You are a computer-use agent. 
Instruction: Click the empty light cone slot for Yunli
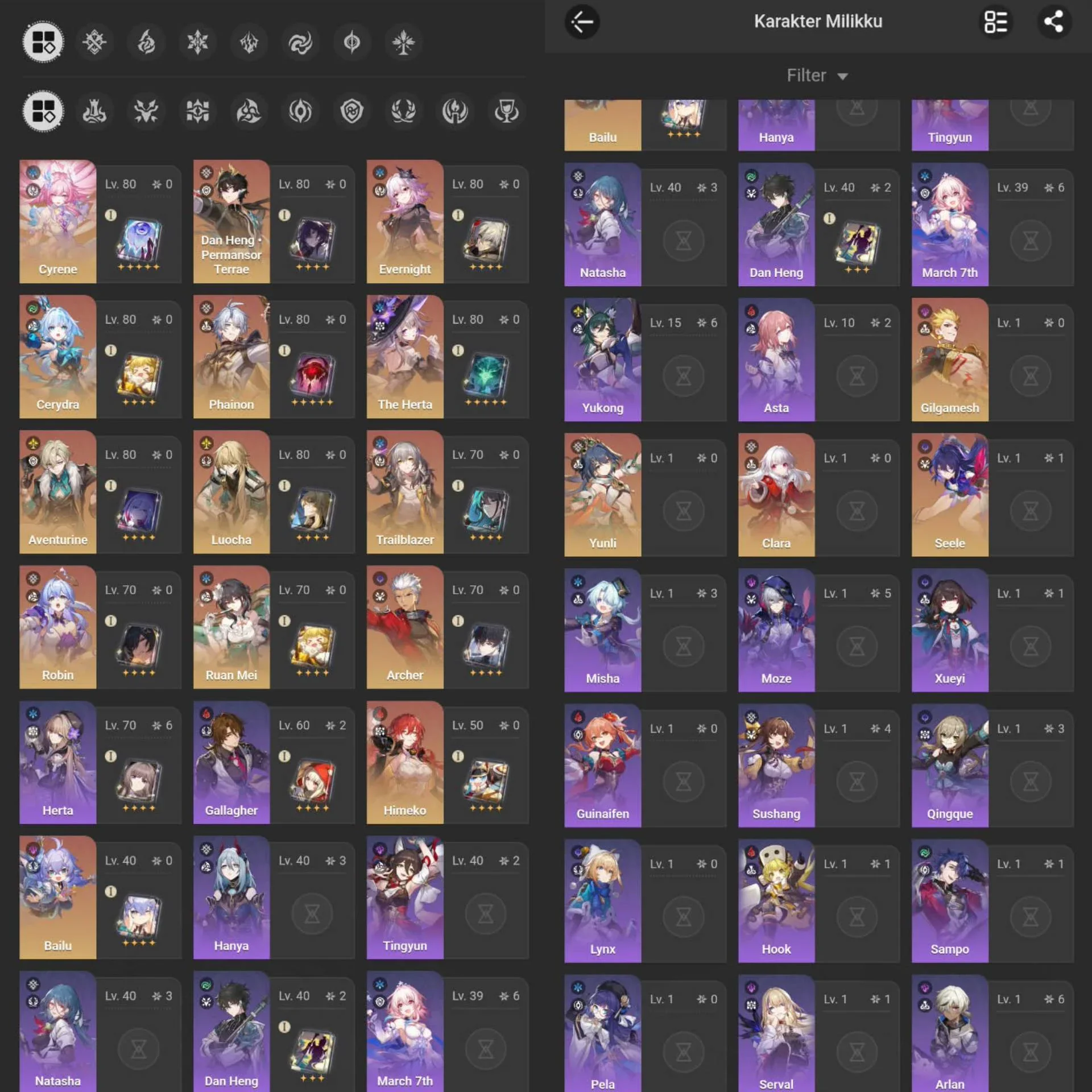684,511
